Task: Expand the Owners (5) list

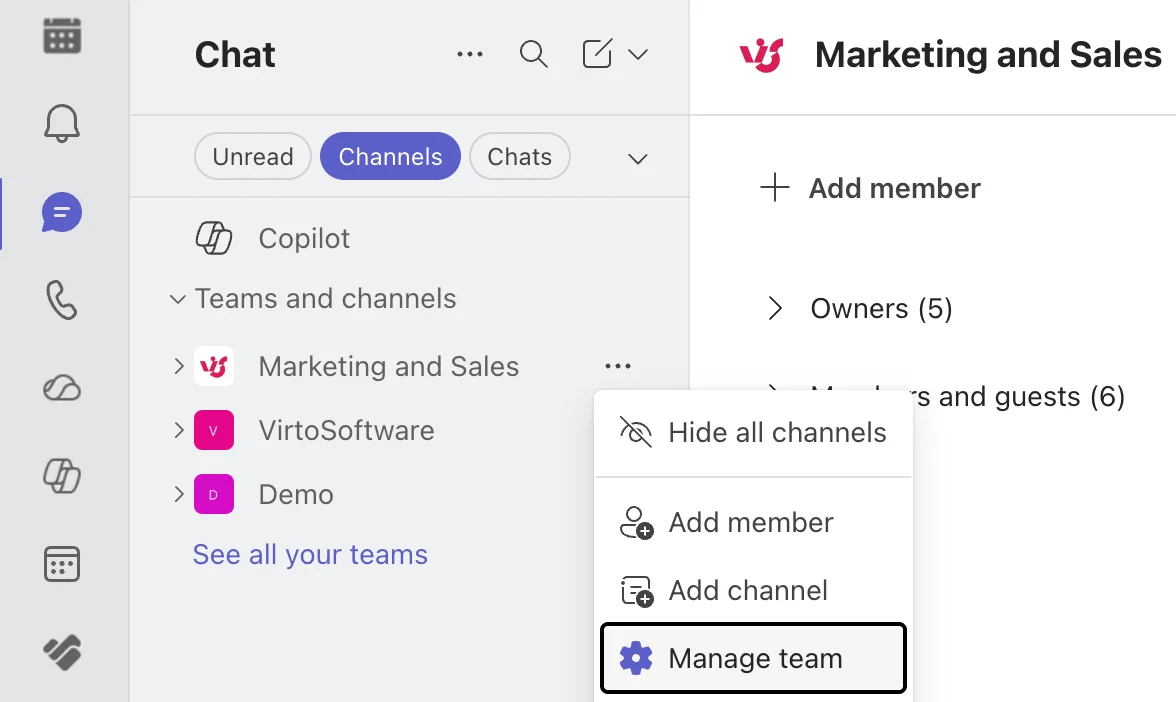Action: 776,308
